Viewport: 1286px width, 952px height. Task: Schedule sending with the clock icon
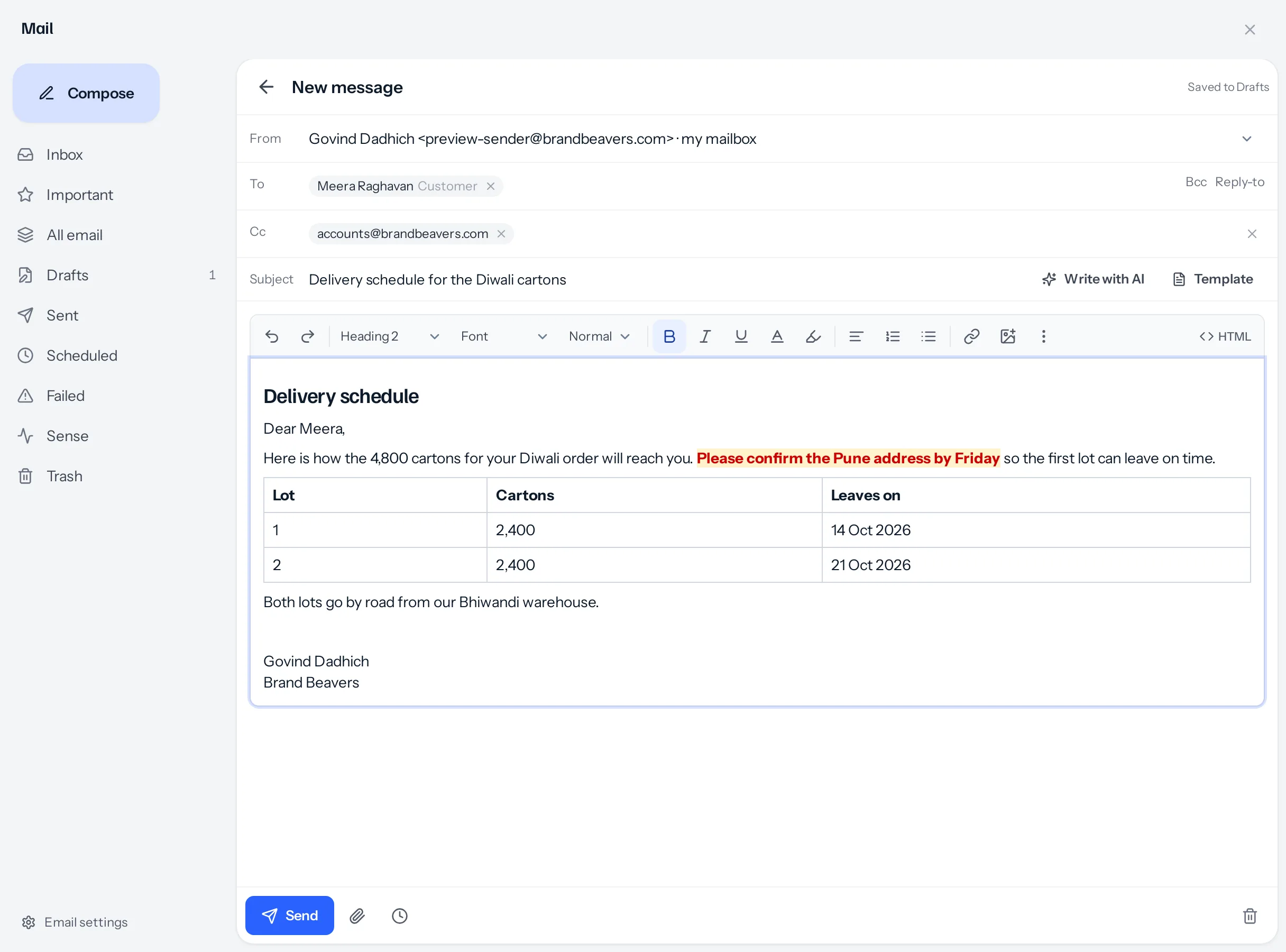[x=399, y=916]
